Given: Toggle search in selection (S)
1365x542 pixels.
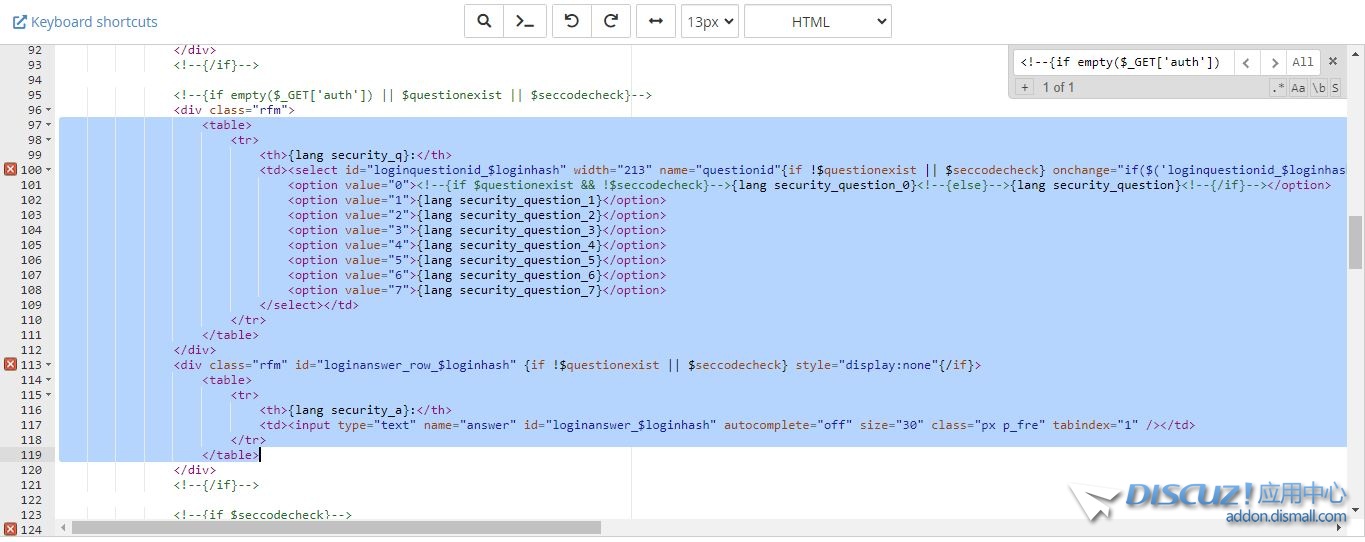Looking at the screenshot, I should (1335, 88).
